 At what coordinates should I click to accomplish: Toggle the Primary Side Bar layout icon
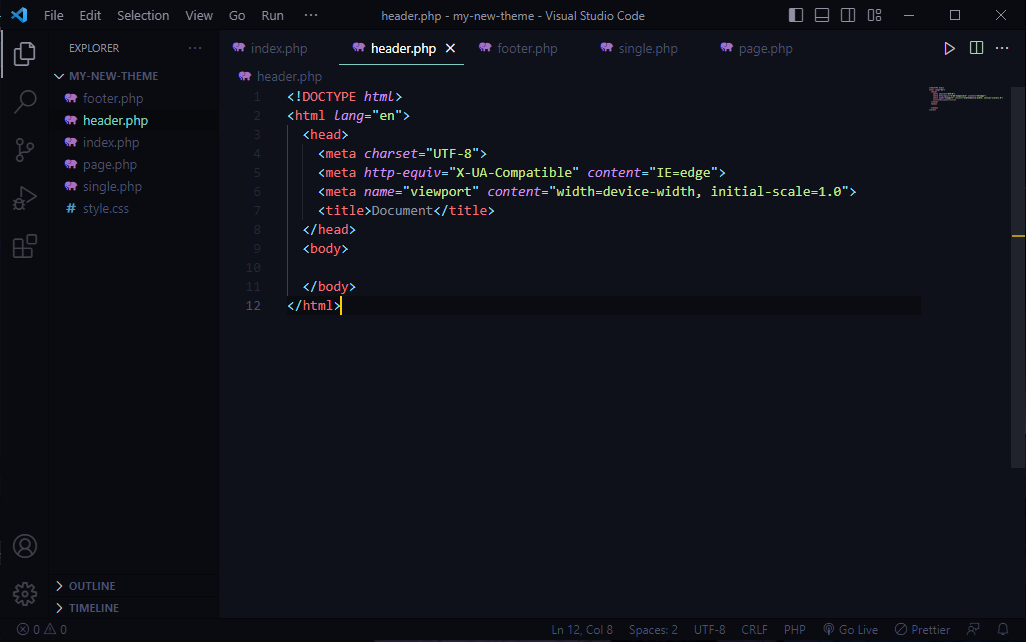(x=796, y=15)
